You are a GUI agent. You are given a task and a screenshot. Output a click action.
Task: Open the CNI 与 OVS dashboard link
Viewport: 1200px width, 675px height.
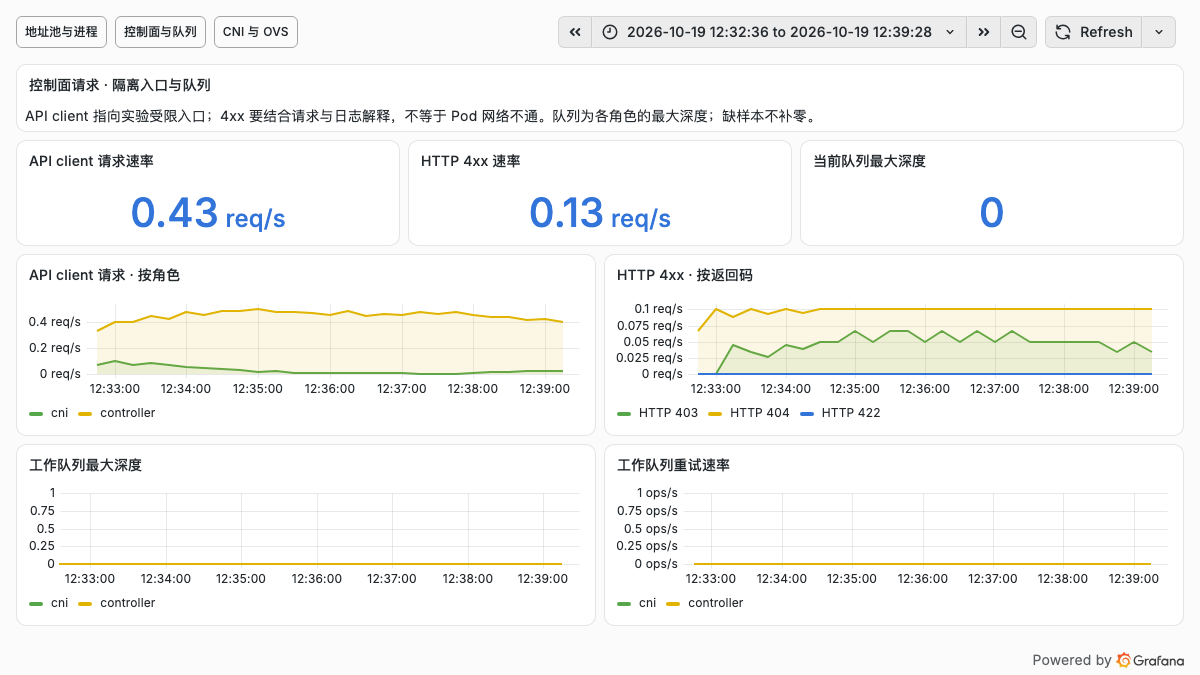pyautogui.click(x=256, y=32)
